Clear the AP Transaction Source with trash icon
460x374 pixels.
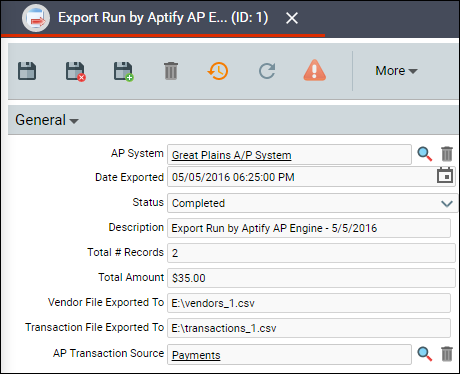447,354
